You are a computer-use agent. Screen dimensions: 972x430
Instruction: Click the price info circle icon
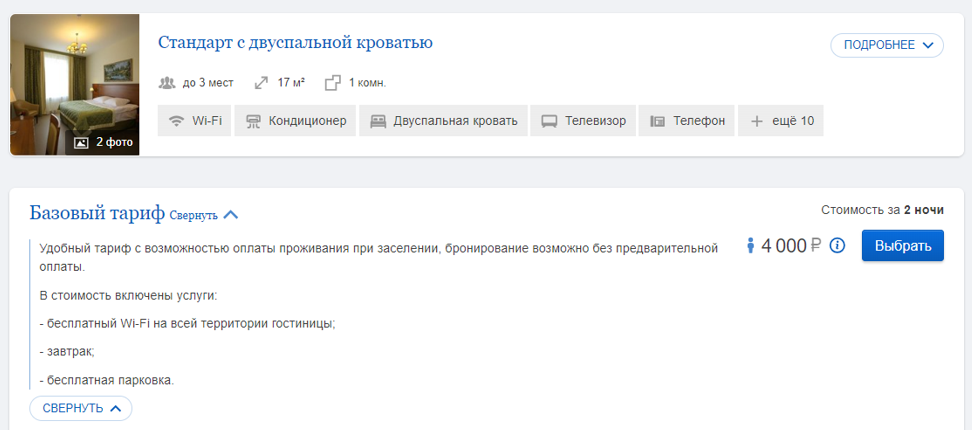(x=837, y=245)
